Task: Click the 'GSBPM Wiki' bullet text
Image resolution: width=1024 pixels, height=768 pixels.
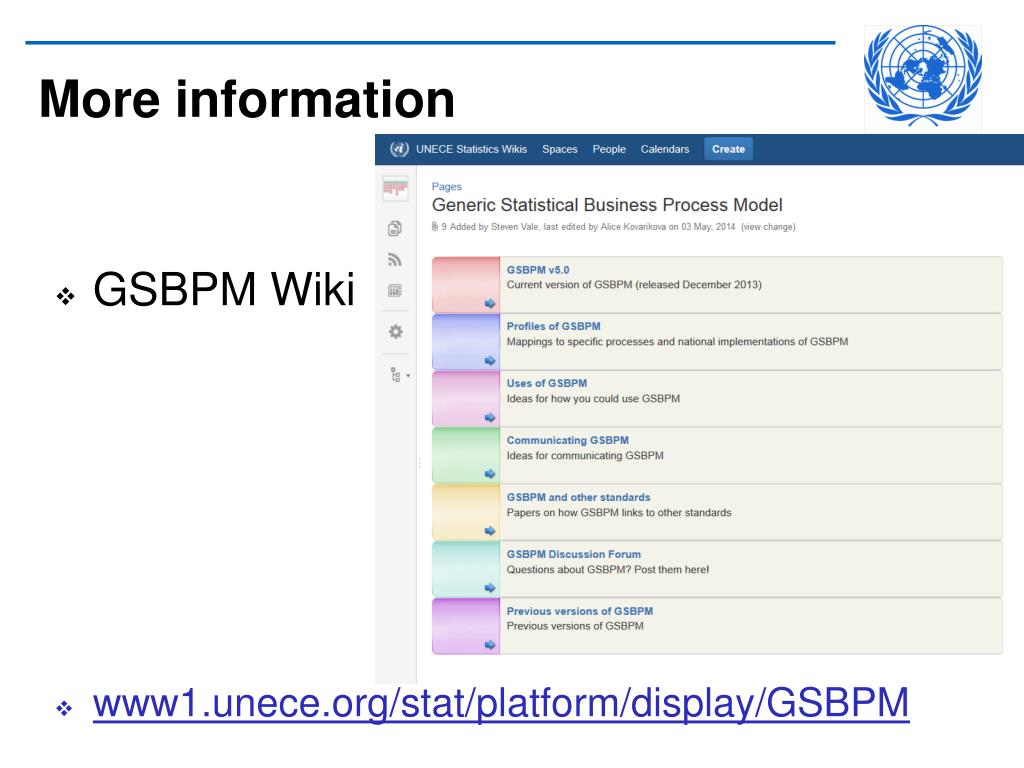Action: (x=224, y=289)
